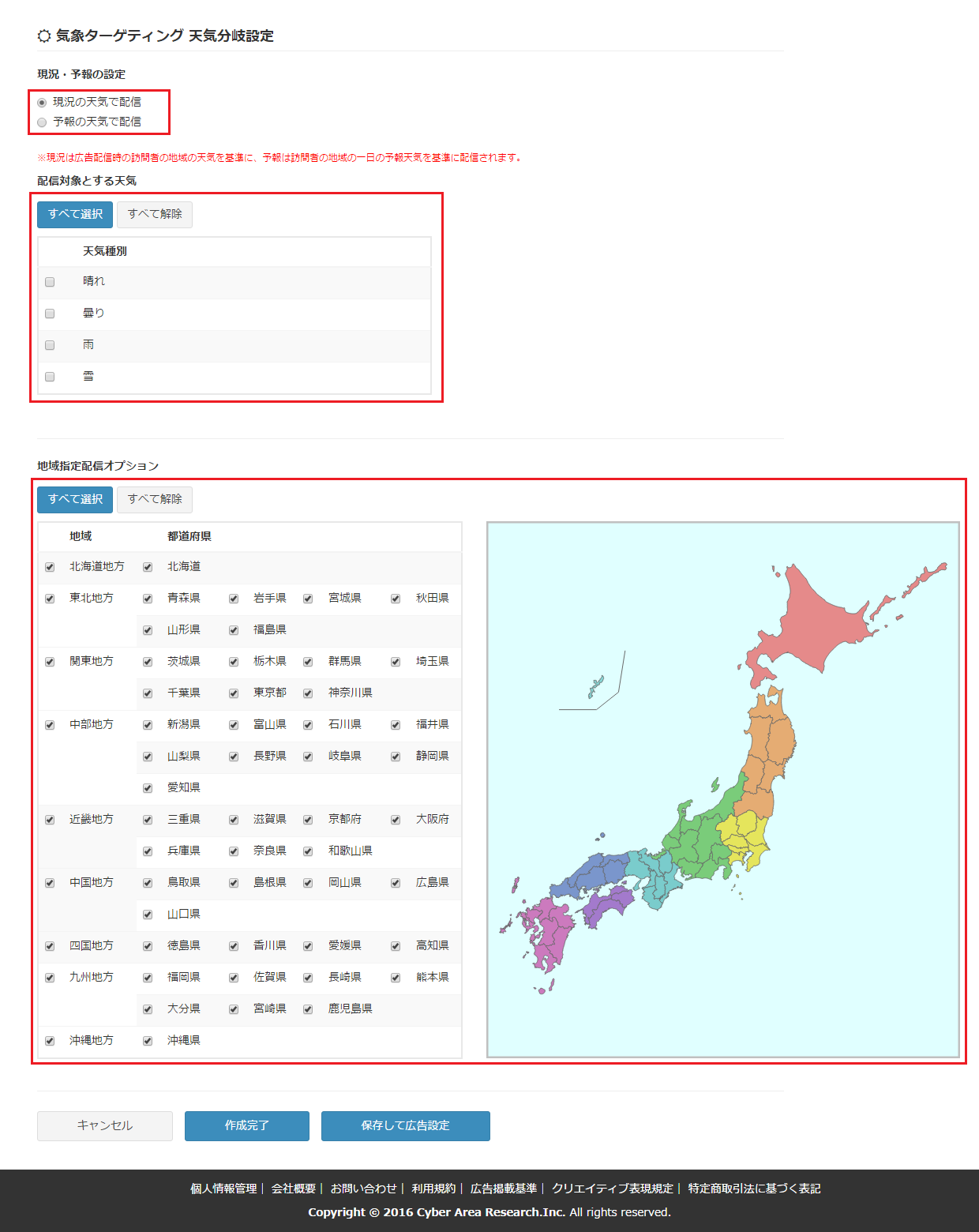This screenshot has height=1232, width=979.
Task: Toggle the 鹿児島県 checkbox
Action: coord(308,1009)
